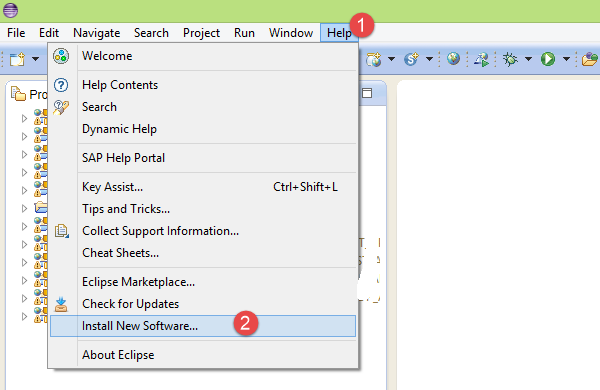
Task: Open the dropdown arrow beside the Run icon
Action: pos(566,59)
